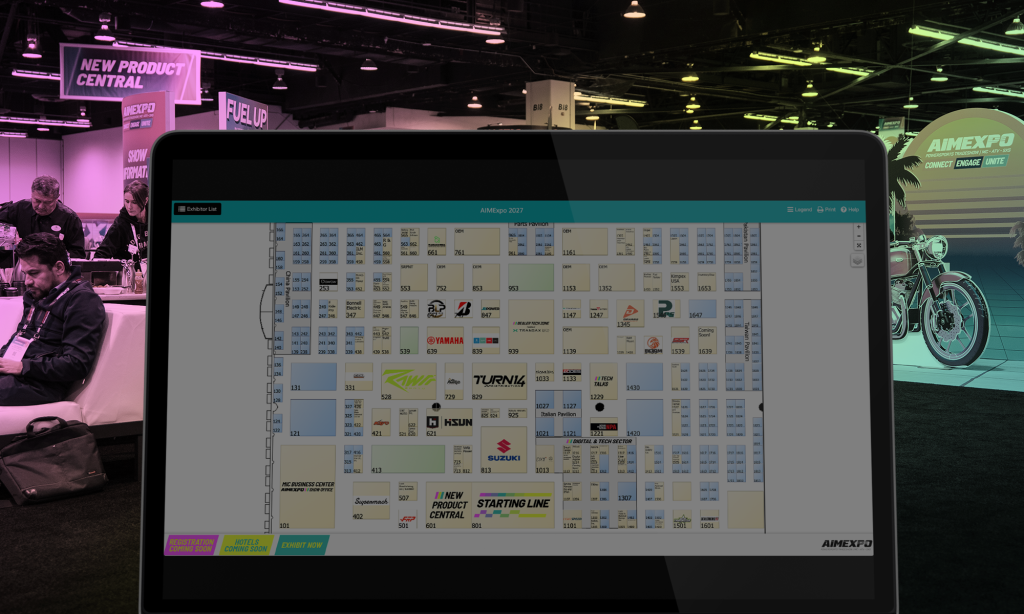The image size is (1024, 614).
Task: Select the Turn14 booth 829
Action: pos(499,381)
